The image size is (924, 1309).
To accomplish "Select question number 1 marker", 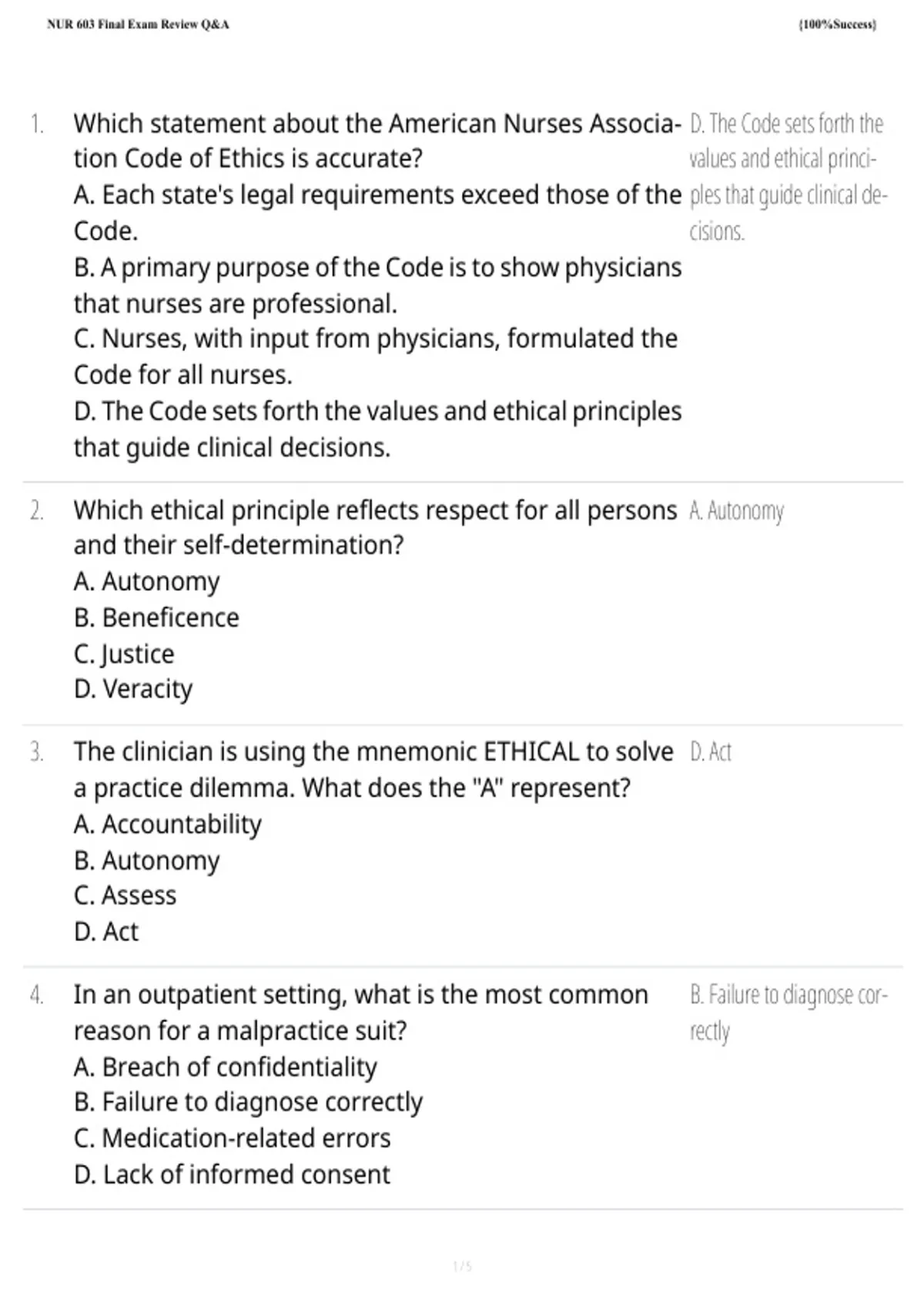I will (x=37, y=123).
